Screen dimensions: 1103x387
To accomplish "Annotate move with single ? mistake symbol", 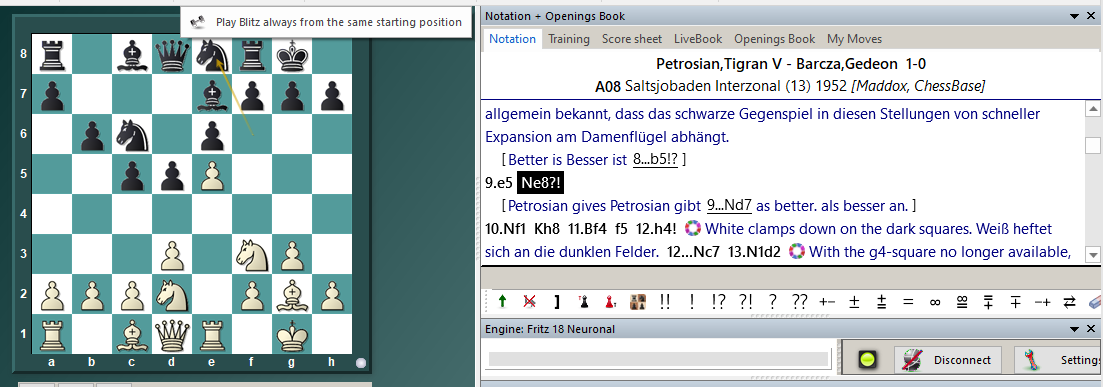I will pos(772,302).
